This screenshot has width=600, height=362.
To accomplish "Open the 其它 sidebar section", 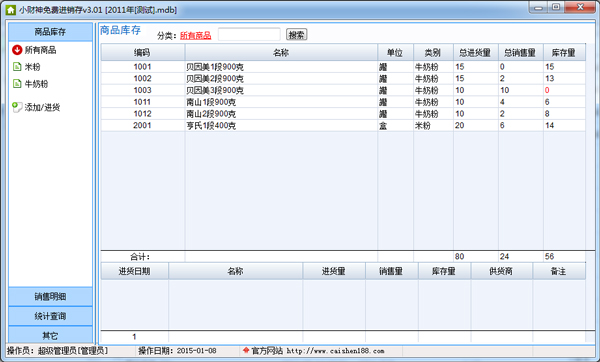I will point(50,336).
